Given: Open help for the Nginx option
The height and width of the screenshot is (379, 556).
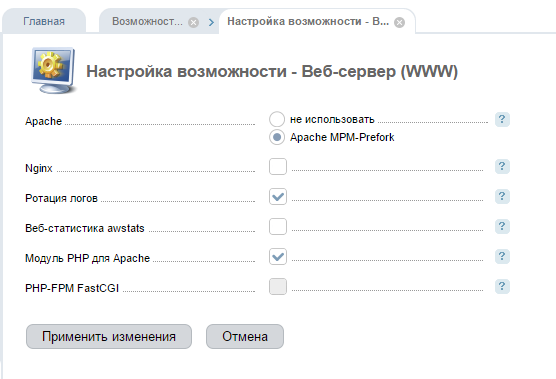Looking at the screenshot, I should pyautogui.click(x=502, y=166).
